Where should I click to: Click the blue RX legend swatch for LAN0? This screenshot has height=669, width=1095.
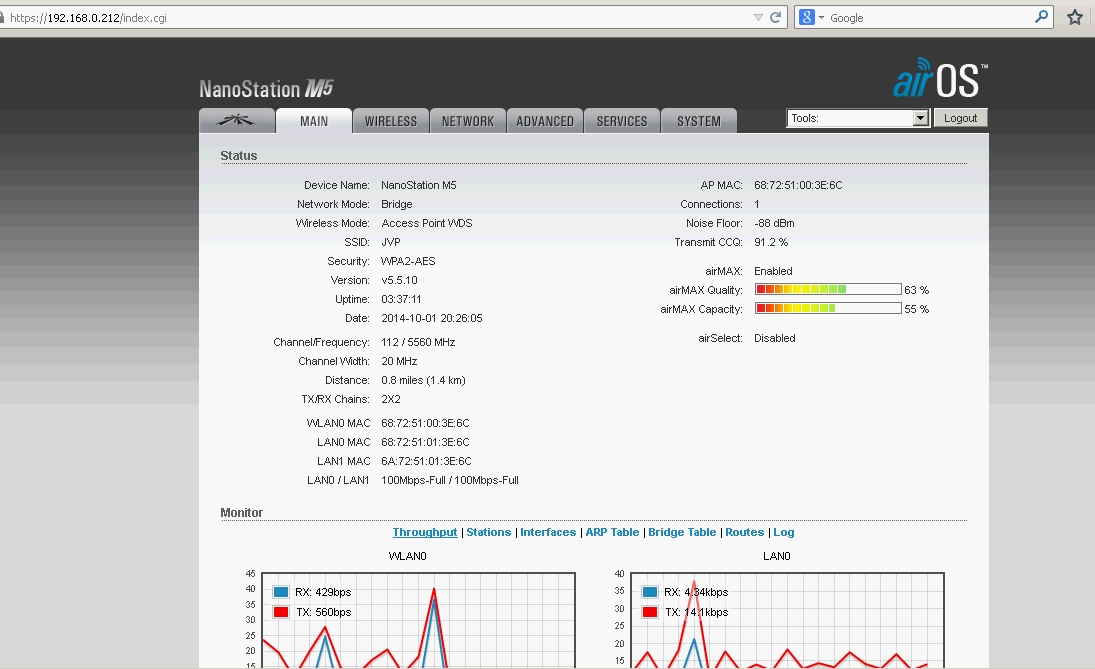(649, 592)
